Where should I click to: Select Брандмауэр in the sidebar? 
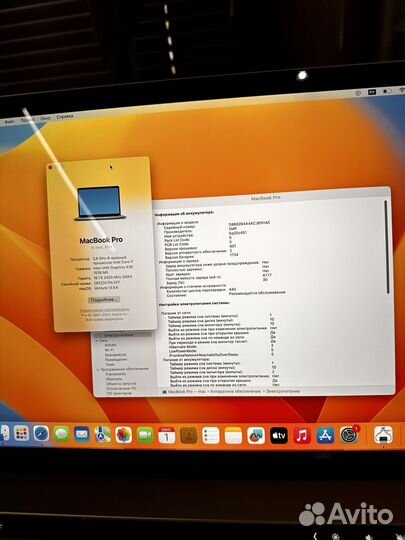point(116,354)
